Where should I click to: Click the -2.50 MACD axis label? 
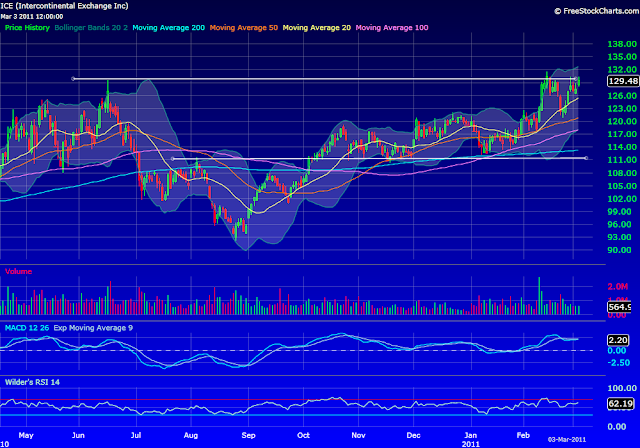pos(619,363)
